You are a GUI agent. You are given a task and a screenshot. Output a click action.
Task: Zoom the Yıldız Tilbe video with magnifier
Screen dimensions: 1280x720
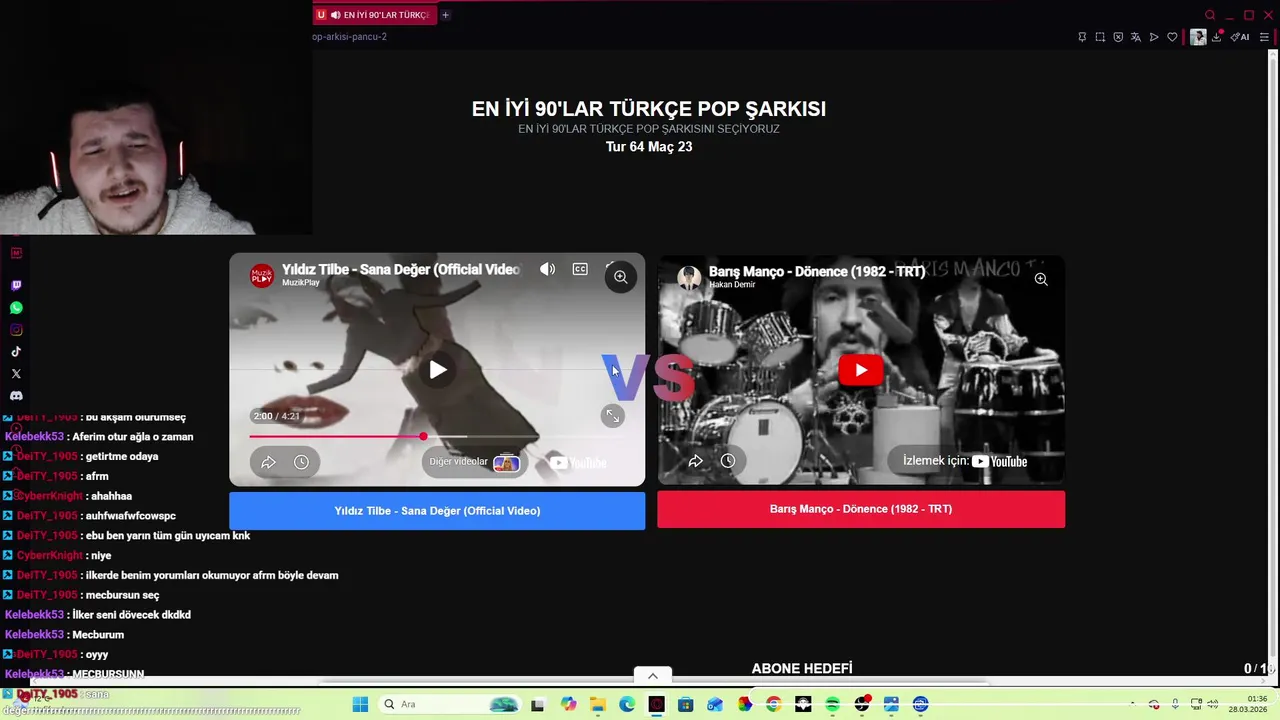coord(621,277)
